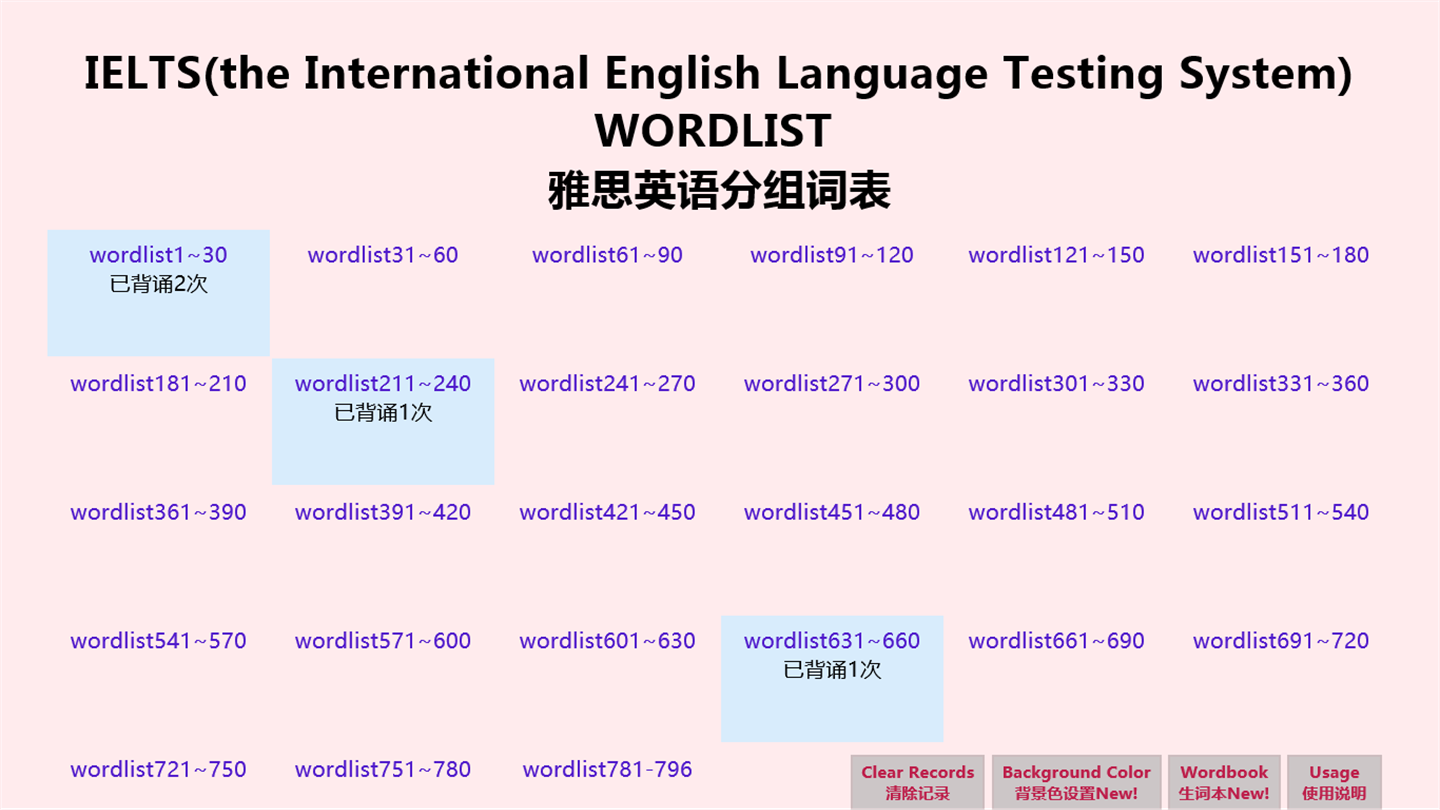Open wordlist331~360

coord(1281,384)
